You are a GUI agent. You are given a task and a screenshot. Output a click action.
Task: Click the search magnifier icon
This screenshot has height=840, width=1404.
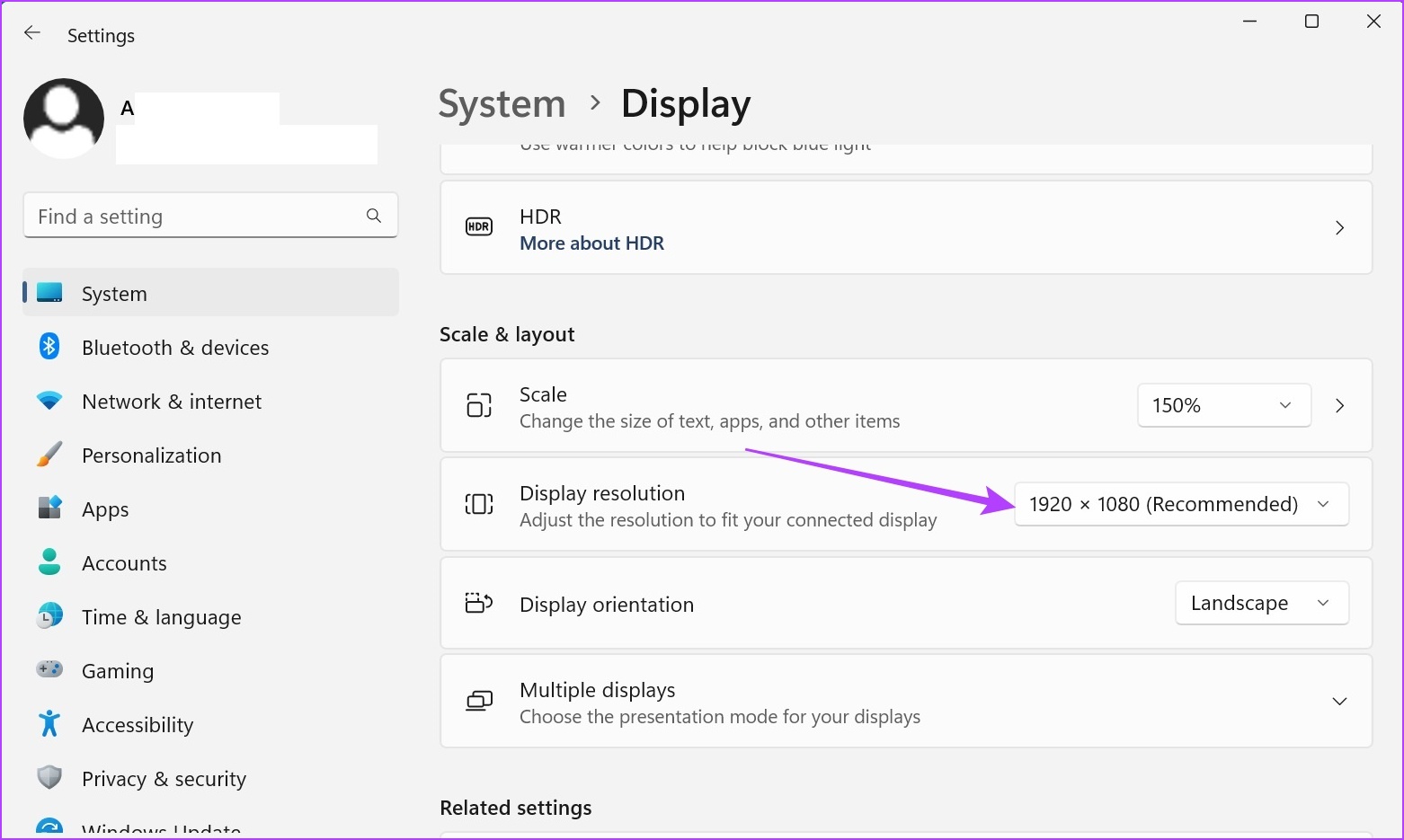pos(374,216)
